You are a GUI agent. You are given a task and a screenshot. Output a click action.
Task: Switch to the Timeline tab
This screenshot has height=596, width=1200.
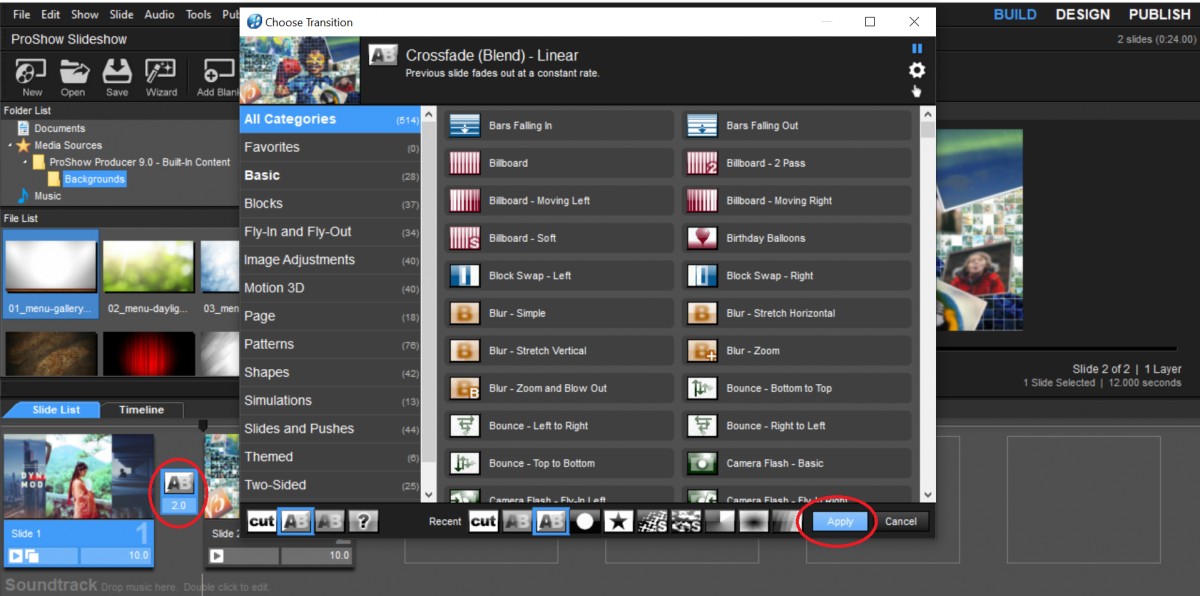click(x=141, y=410)
